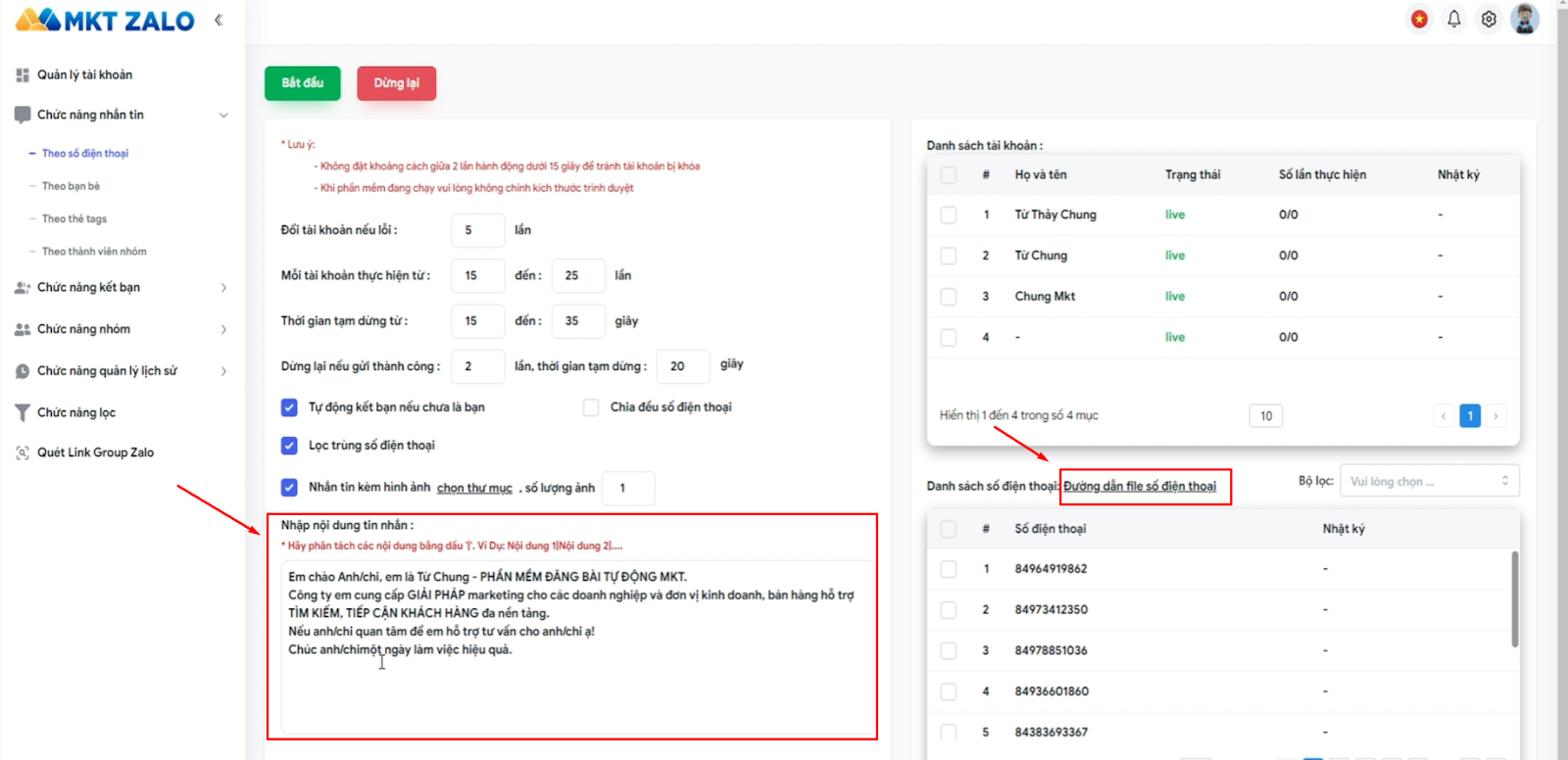Open the settings gear icon
This screenshot has height=760, width=1568.
1489,19
